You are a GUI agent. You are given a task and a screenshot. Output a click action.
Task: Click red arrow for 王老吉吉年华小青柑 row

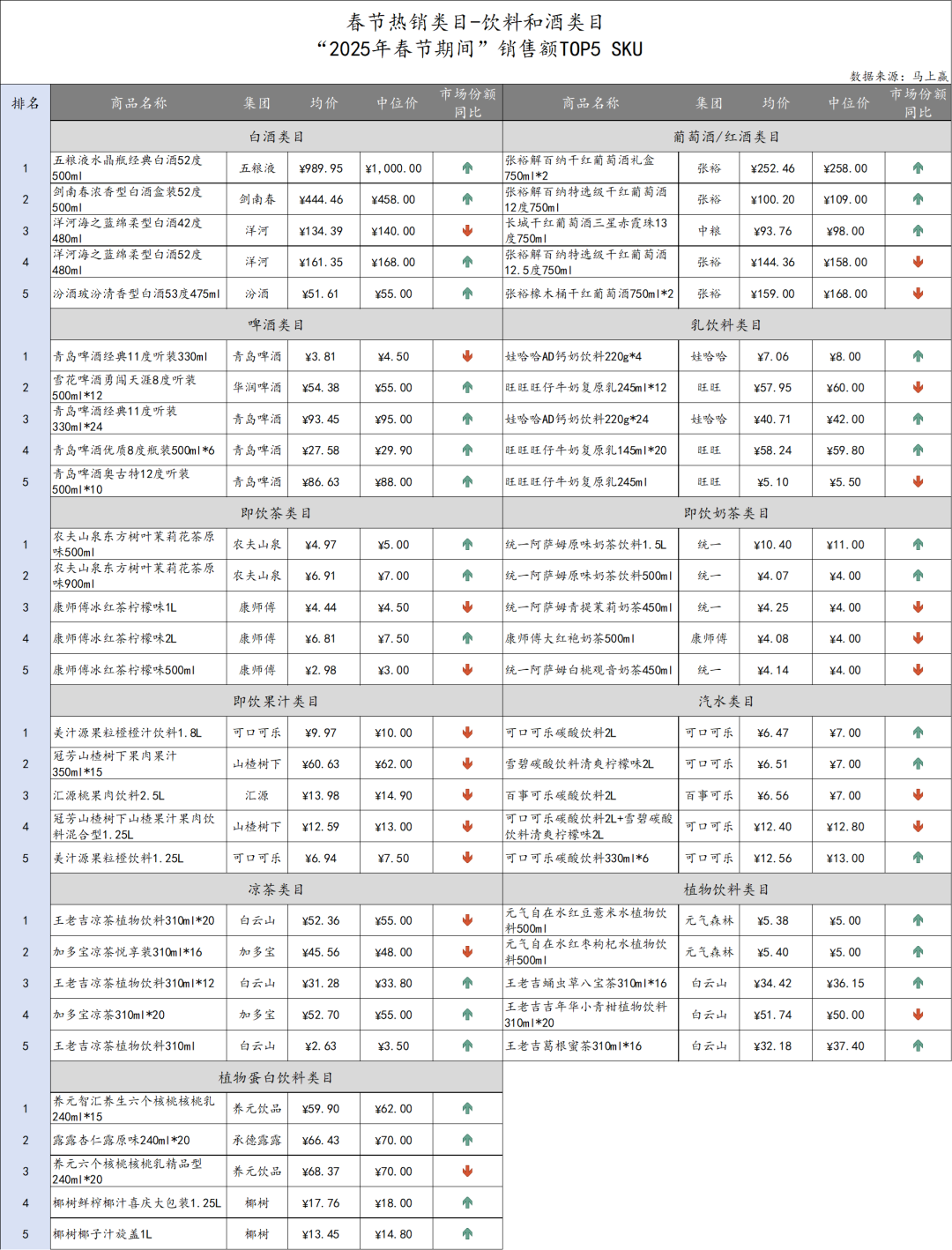[x=918, y=1015]
